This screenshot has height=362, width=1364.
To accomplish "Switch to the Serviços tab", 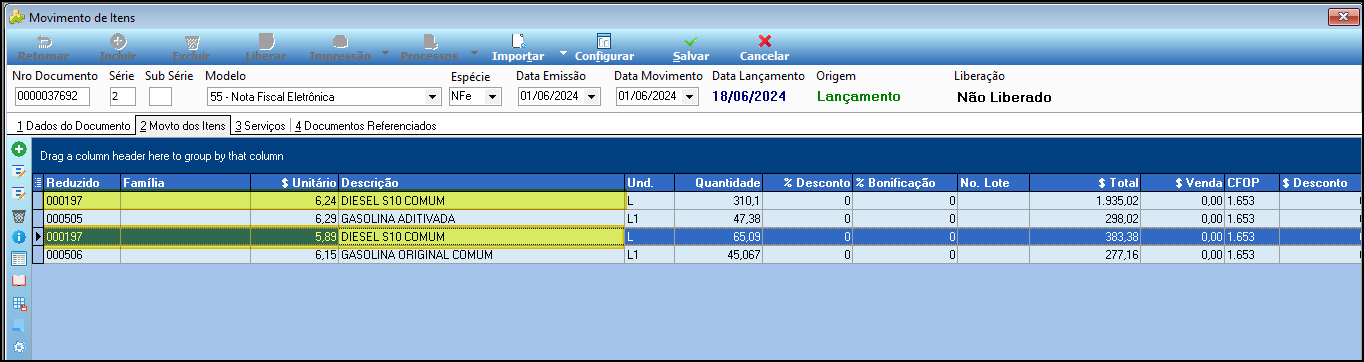I will coord(260,126).
